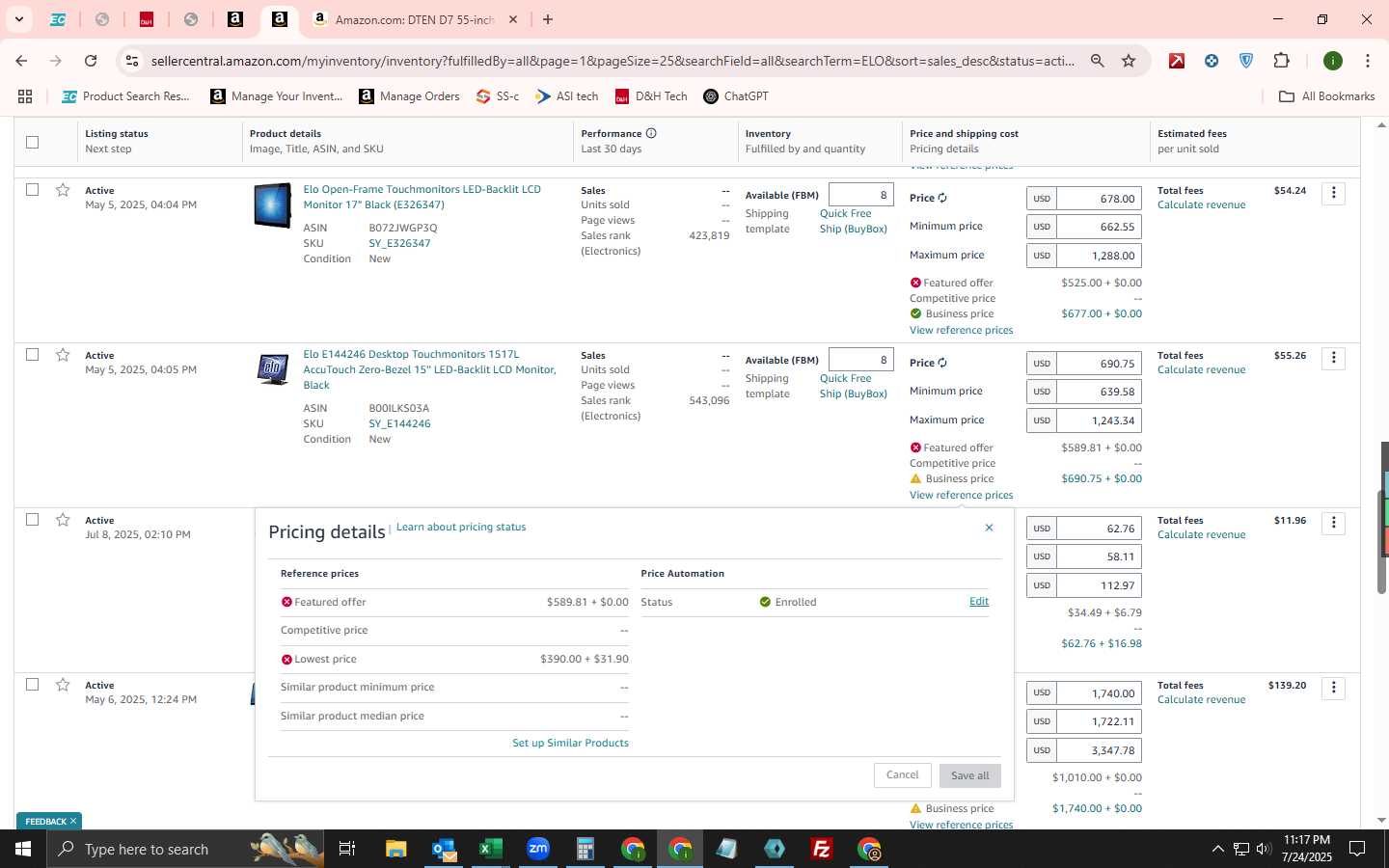Open actions menu for $54.24 fees row
This screenshot has width=1389, height=868.
coord(1334,193)
